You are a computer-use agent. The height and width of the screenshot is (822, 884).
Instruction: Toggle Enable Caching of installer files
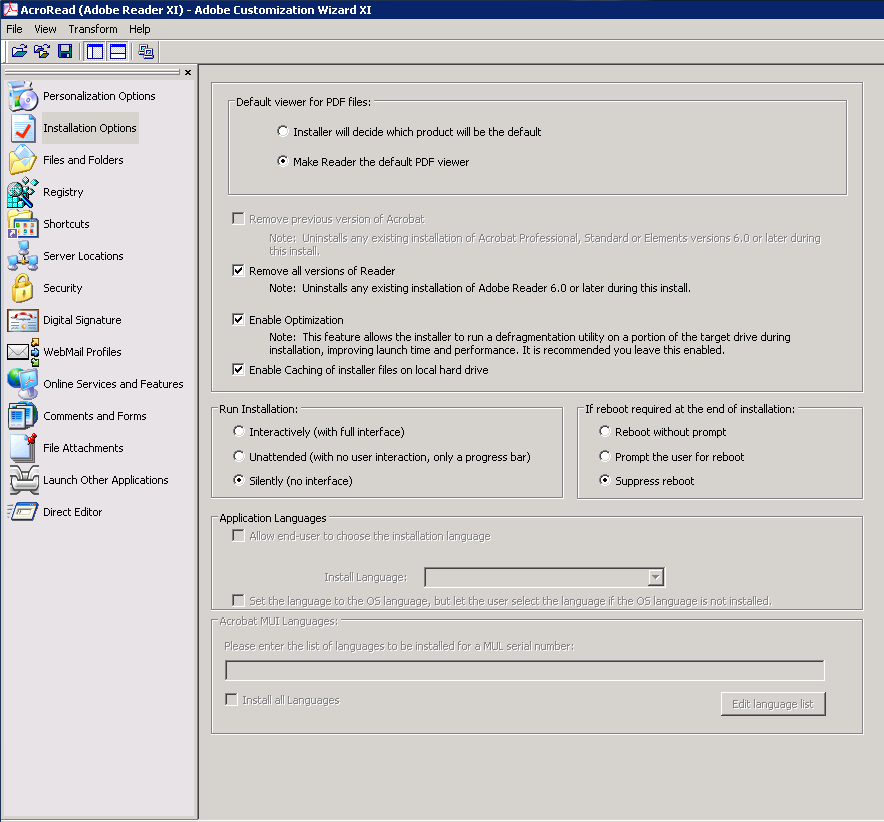(238, 370)
